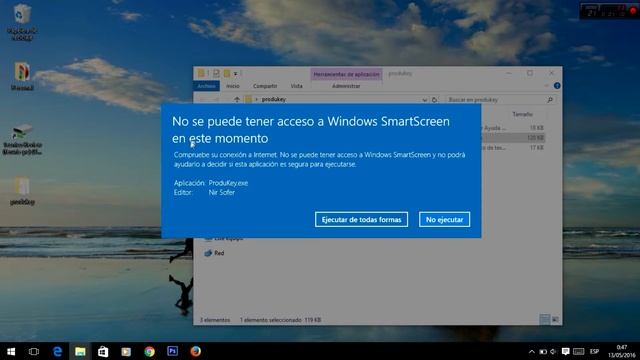Open the taskbar clock and date
This screenshot has height=360, width=640.
tap(621, 351)
